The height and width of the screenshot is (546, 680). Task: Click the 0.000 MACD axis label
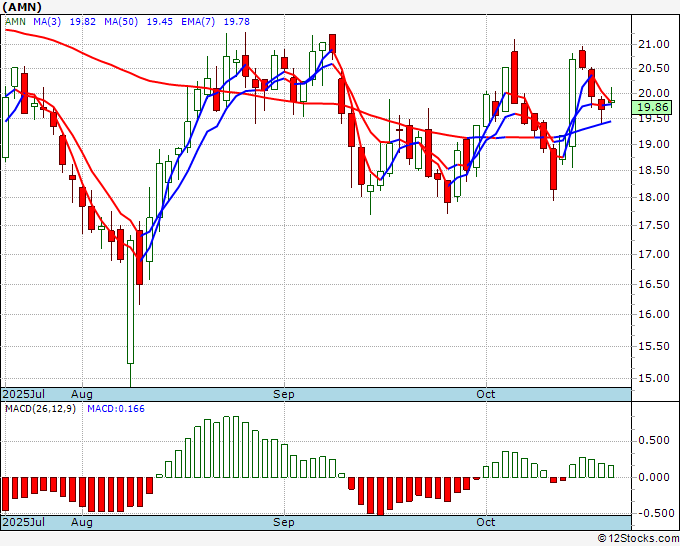(653, 477)
